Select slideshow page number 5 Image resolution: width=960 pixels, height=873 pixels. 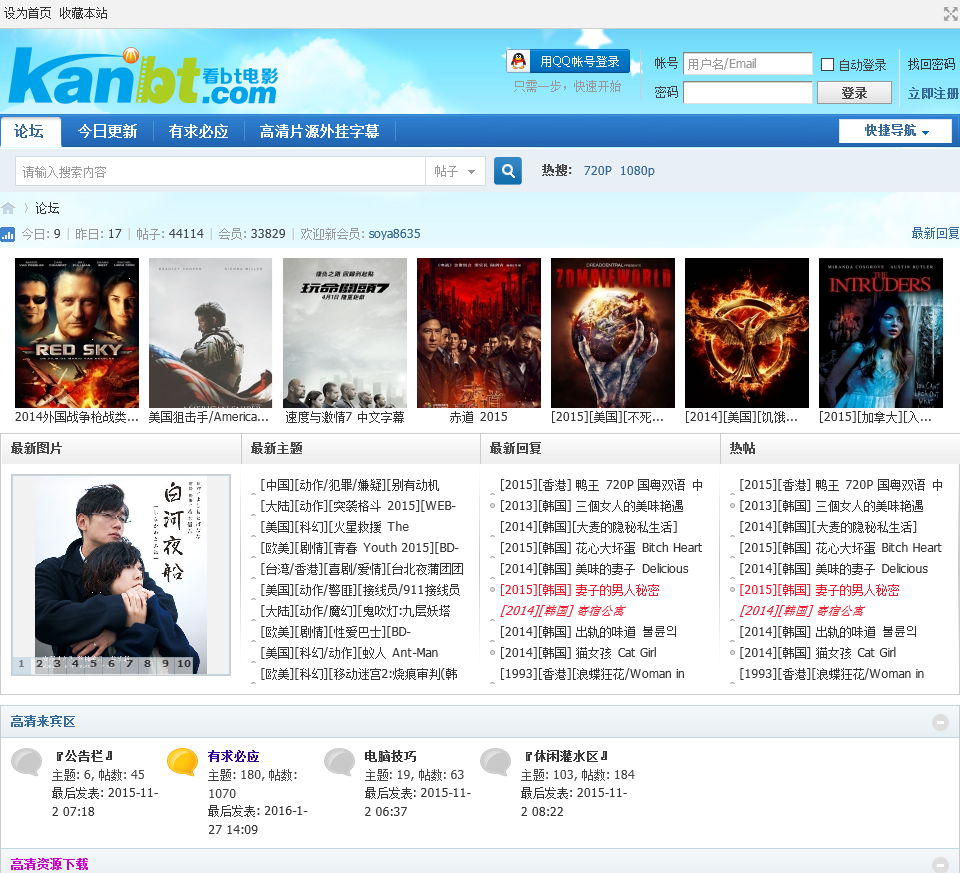[x=93, y=664]
